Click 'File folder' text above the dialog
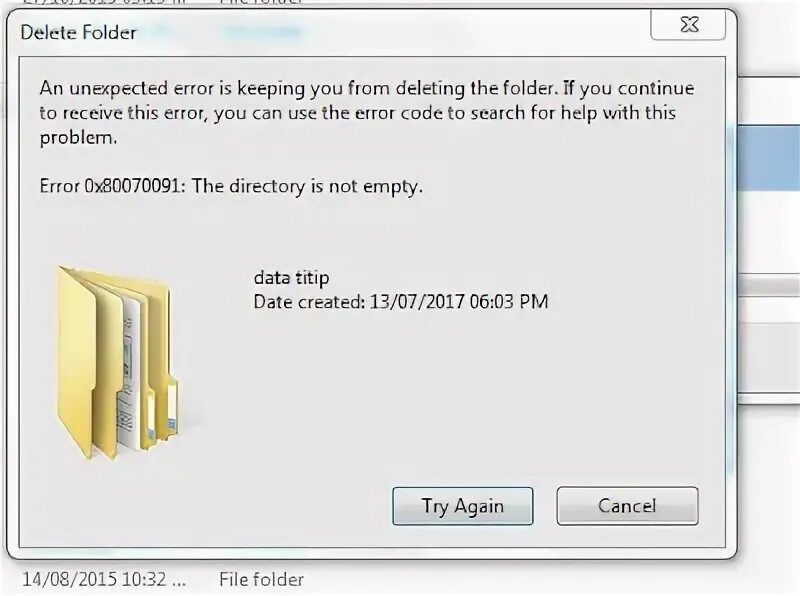This screenshot has height=596, width=800. [x=261, y=2]
